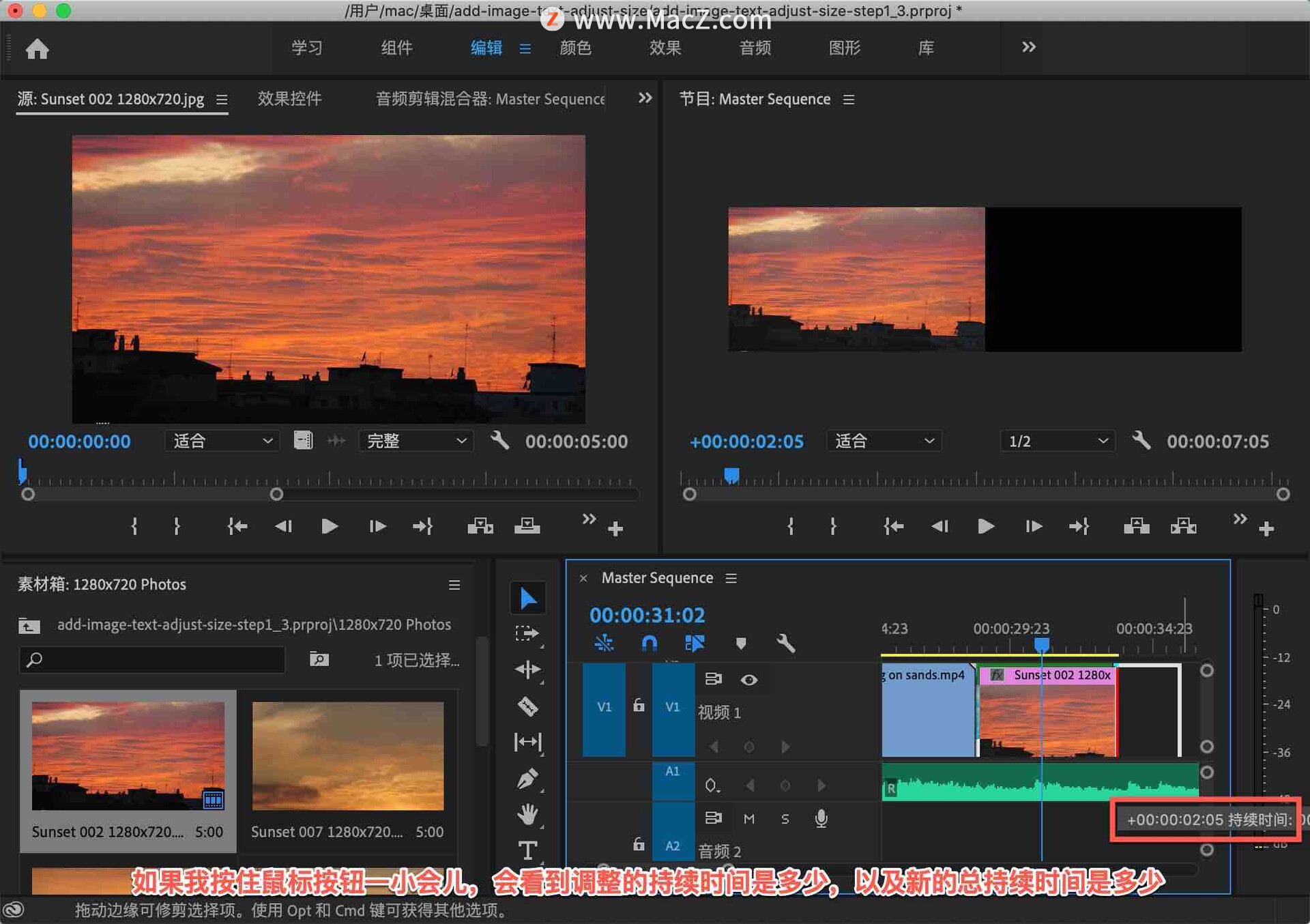Viewport: 1310px width, 924px height.
Task: Play the Source monitor clip
Action: tap(330, 526)
